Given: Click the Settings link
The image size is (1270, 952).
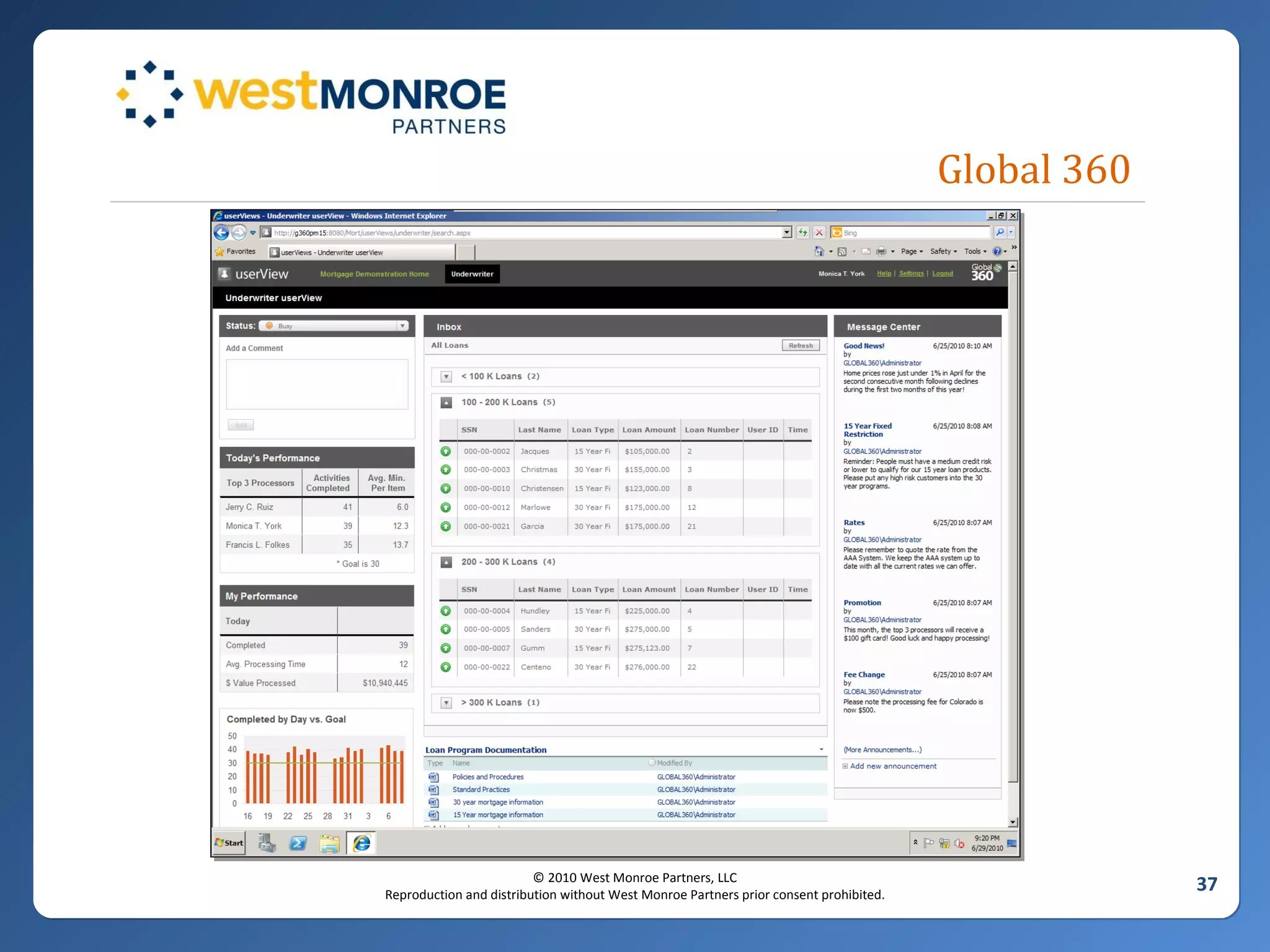Looking at the screenshot, I should [911, 273].
